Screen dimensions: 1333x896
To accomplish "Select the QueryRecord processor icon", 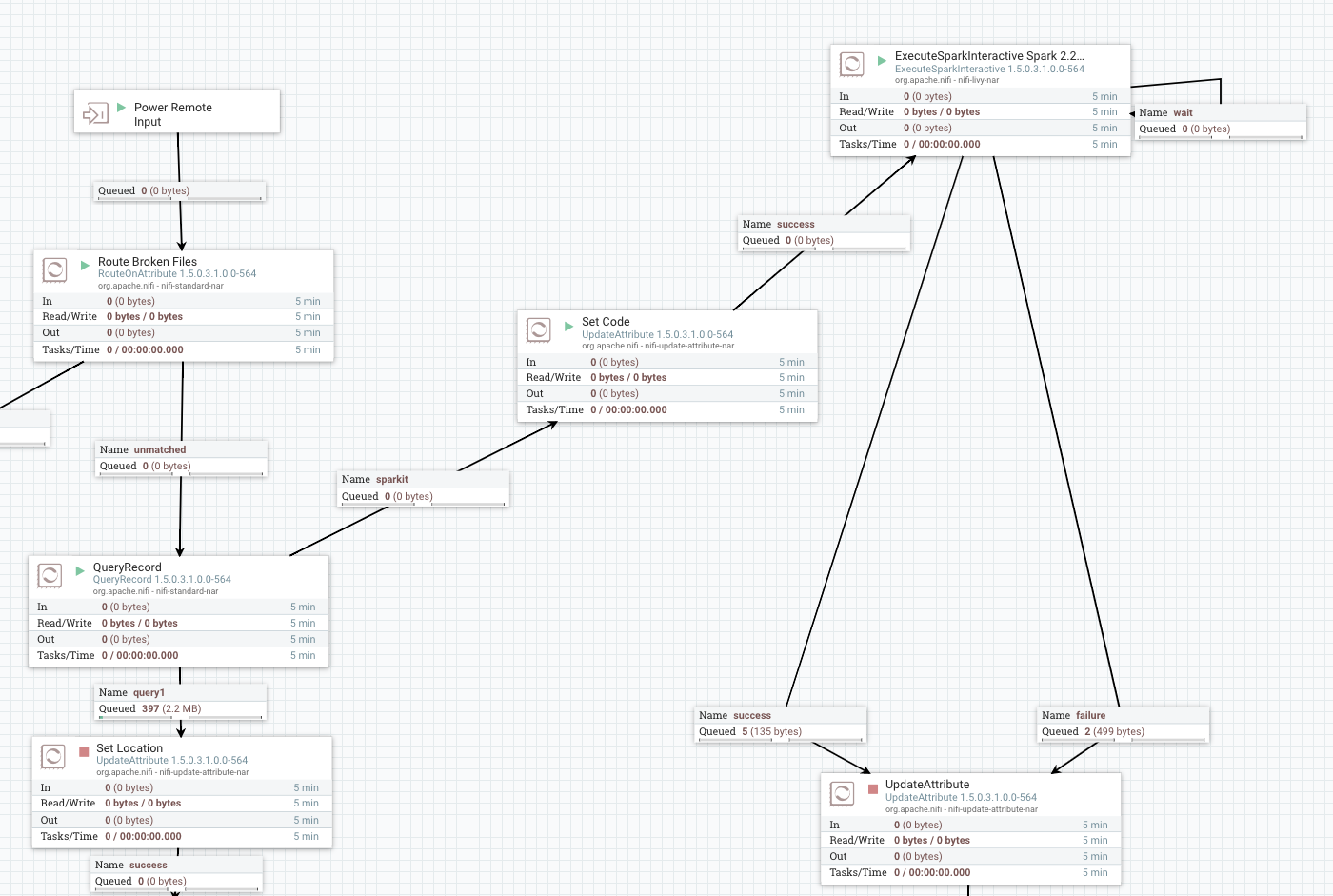I will (x=50, y=574).
